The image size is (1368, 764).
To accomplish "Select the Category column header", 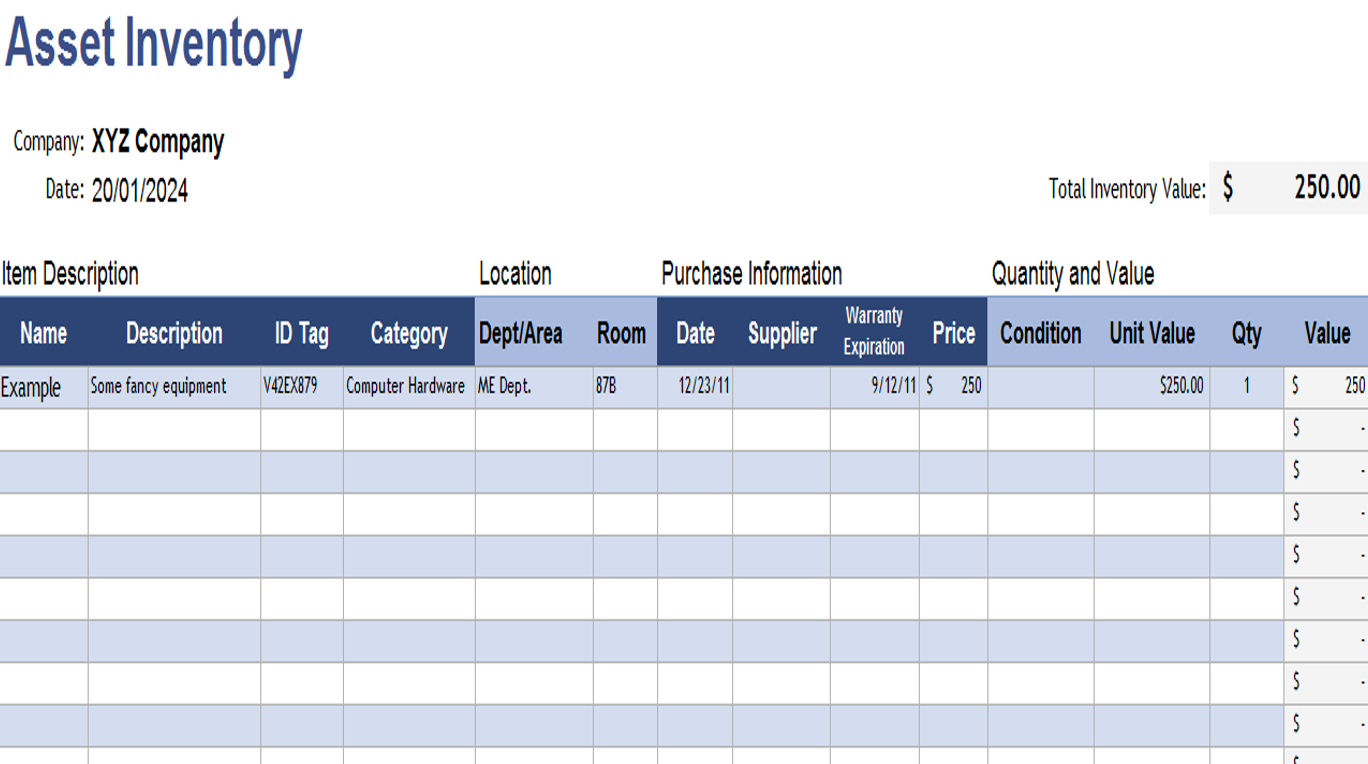I will pos(409,332).
